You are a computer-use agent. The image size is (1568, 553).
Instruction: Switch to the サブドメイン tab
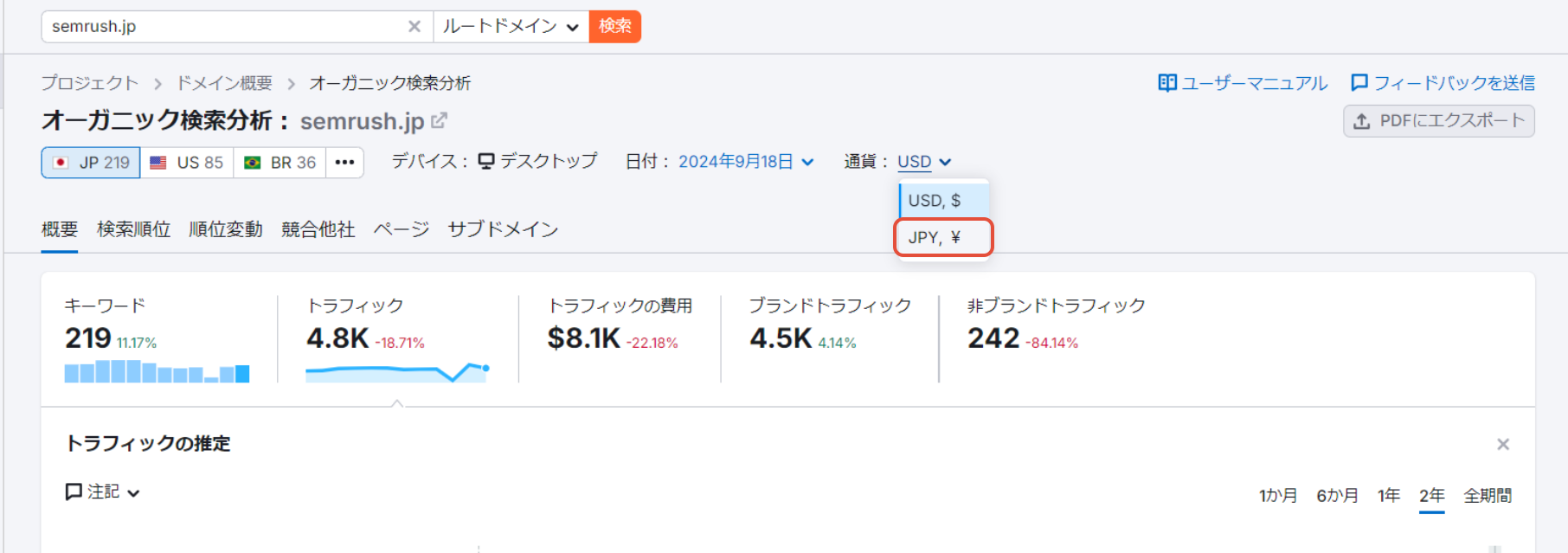tap(503, 229)
